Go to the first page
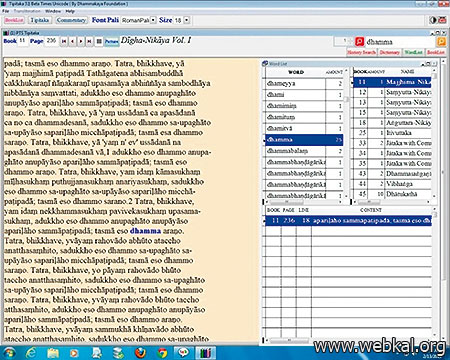This screenshot has height=360, width=450. coord(64,41)
